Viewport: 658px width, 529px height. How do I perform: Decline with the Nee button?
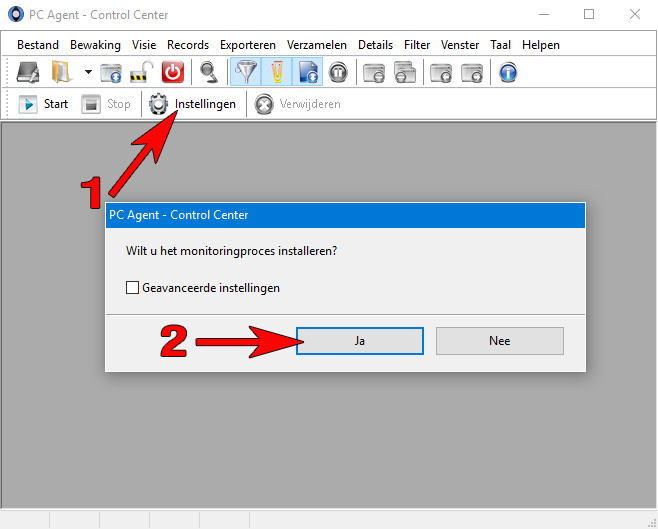(x=499, y=341)
